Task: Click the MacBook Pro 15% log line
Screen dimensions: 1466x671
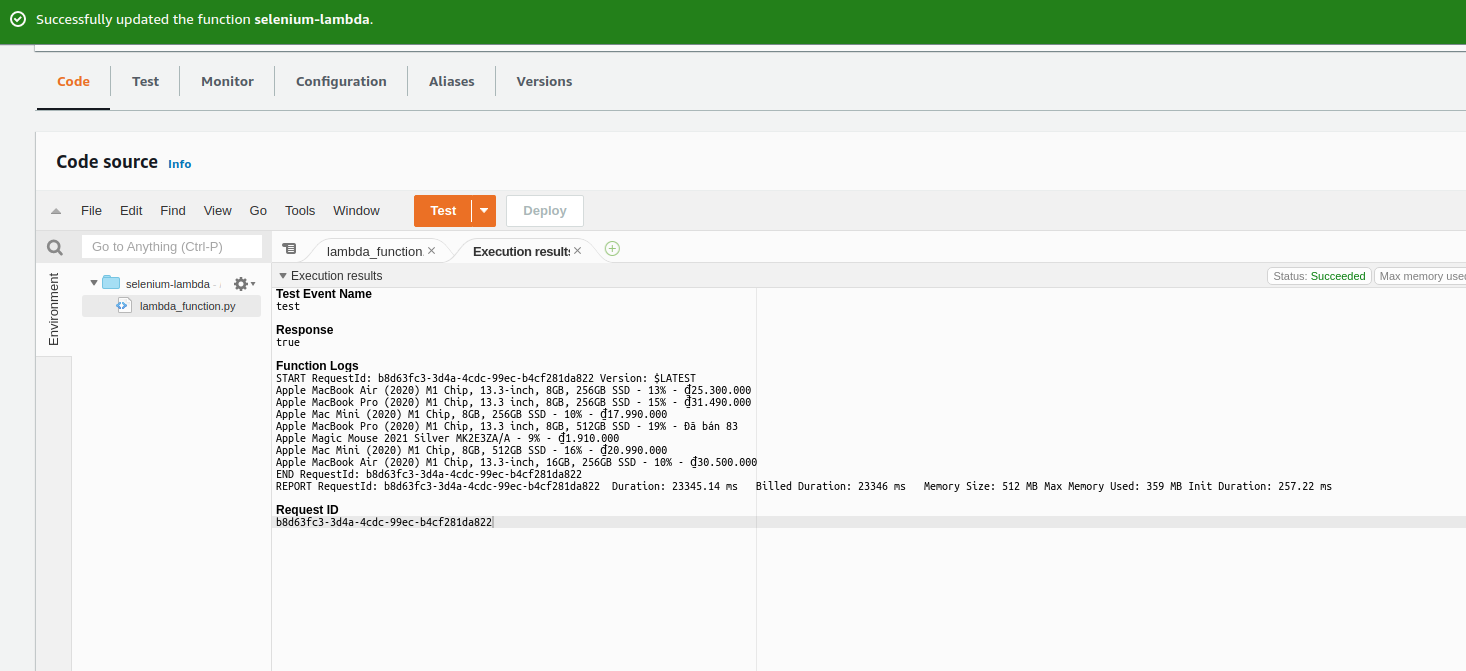Action: [x=513, y=403]
